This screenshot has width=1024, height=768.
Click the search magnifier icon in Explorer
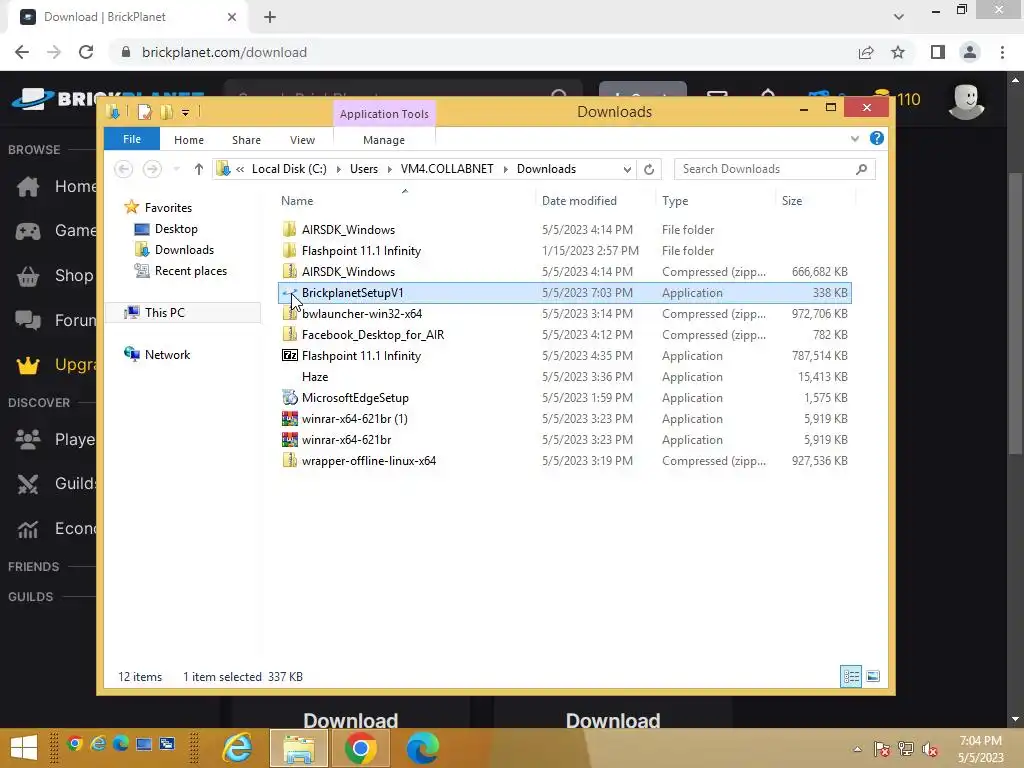tap(861, 169)
